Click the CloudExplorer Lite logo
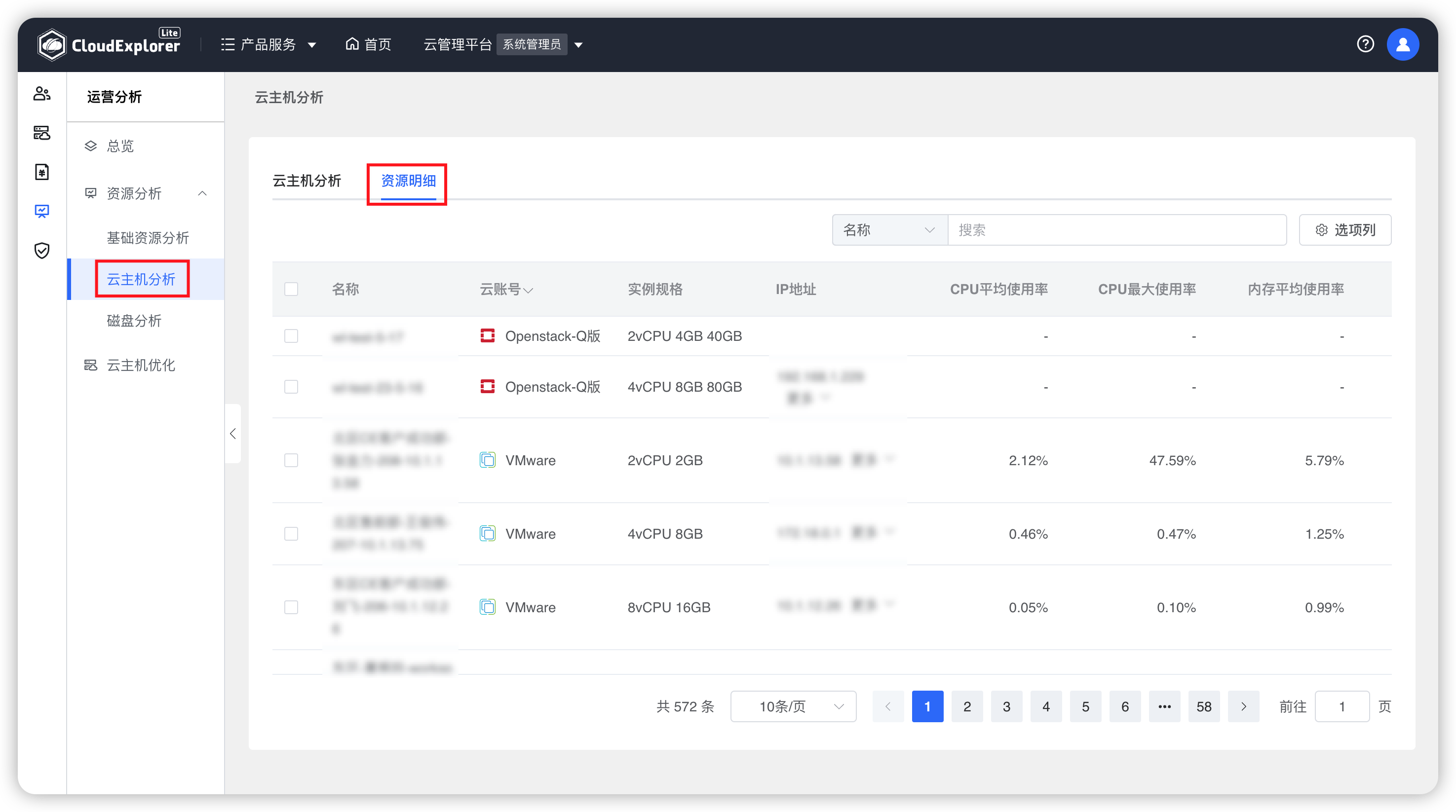 pos(109,44)
